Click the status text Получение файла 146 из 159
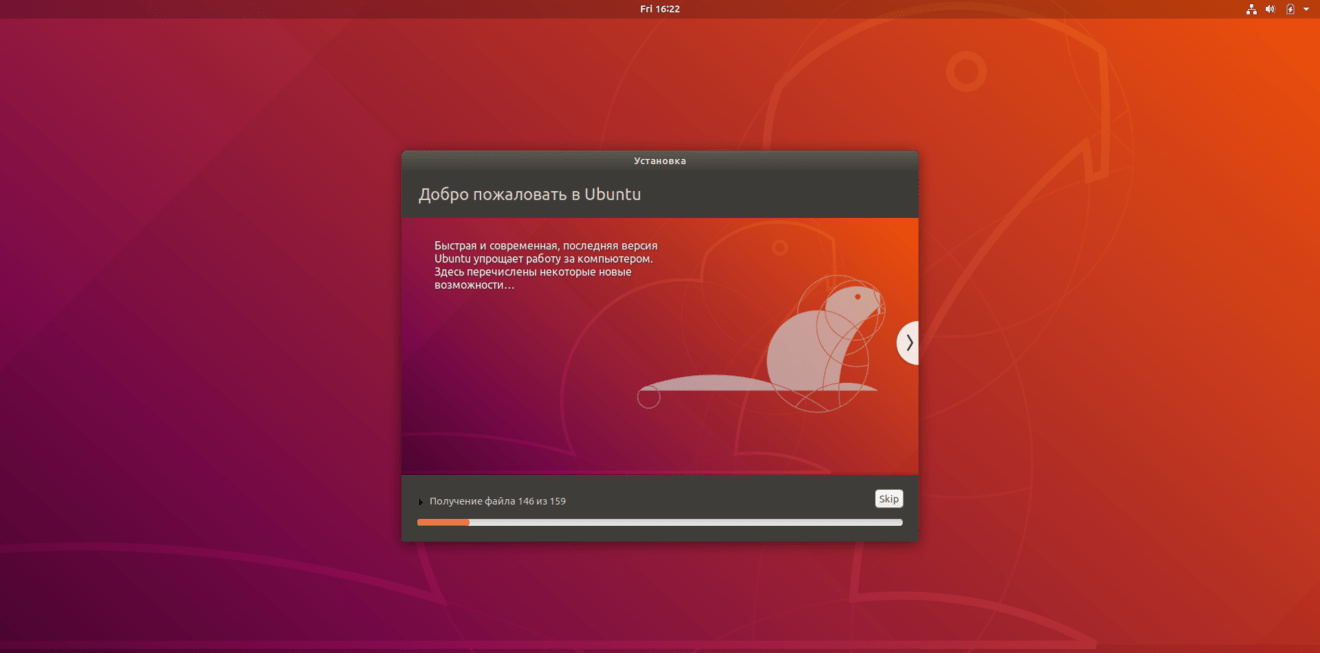 [x=496, y=500]
